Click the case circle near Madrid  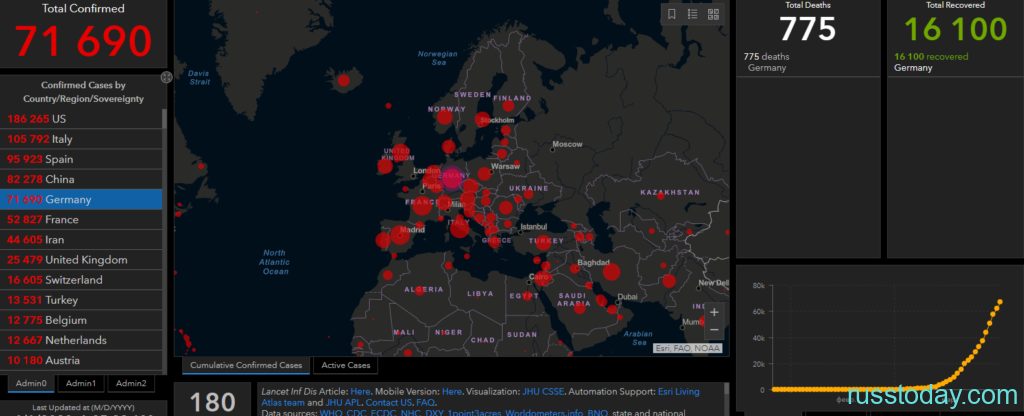point(400,235)
